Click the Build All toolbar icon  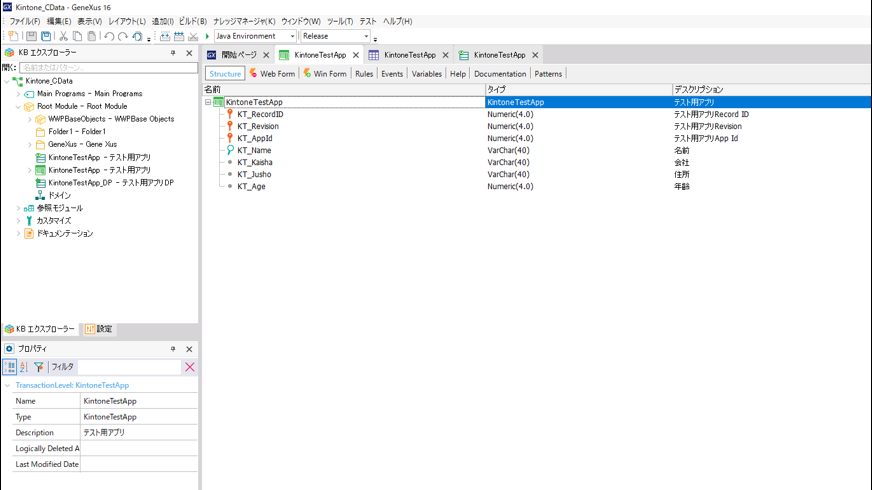(165, 36)
